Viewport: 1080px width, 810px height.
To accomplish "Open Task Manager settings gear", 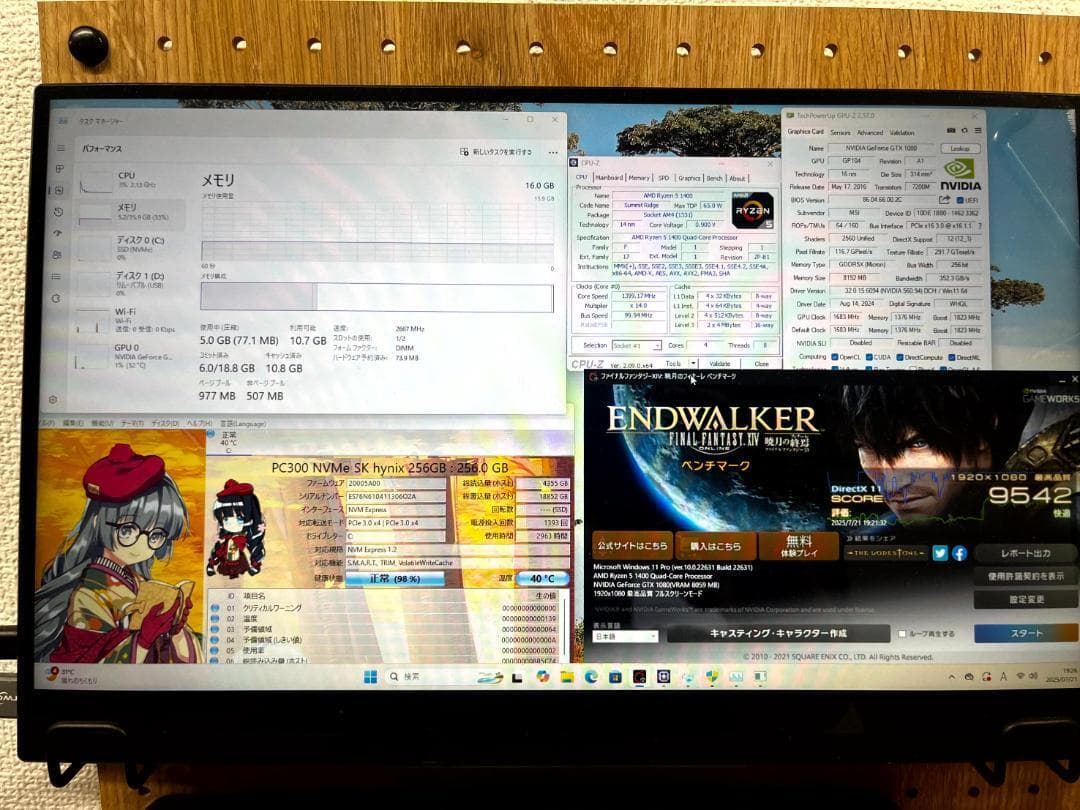I will click(x=53, y=399).
